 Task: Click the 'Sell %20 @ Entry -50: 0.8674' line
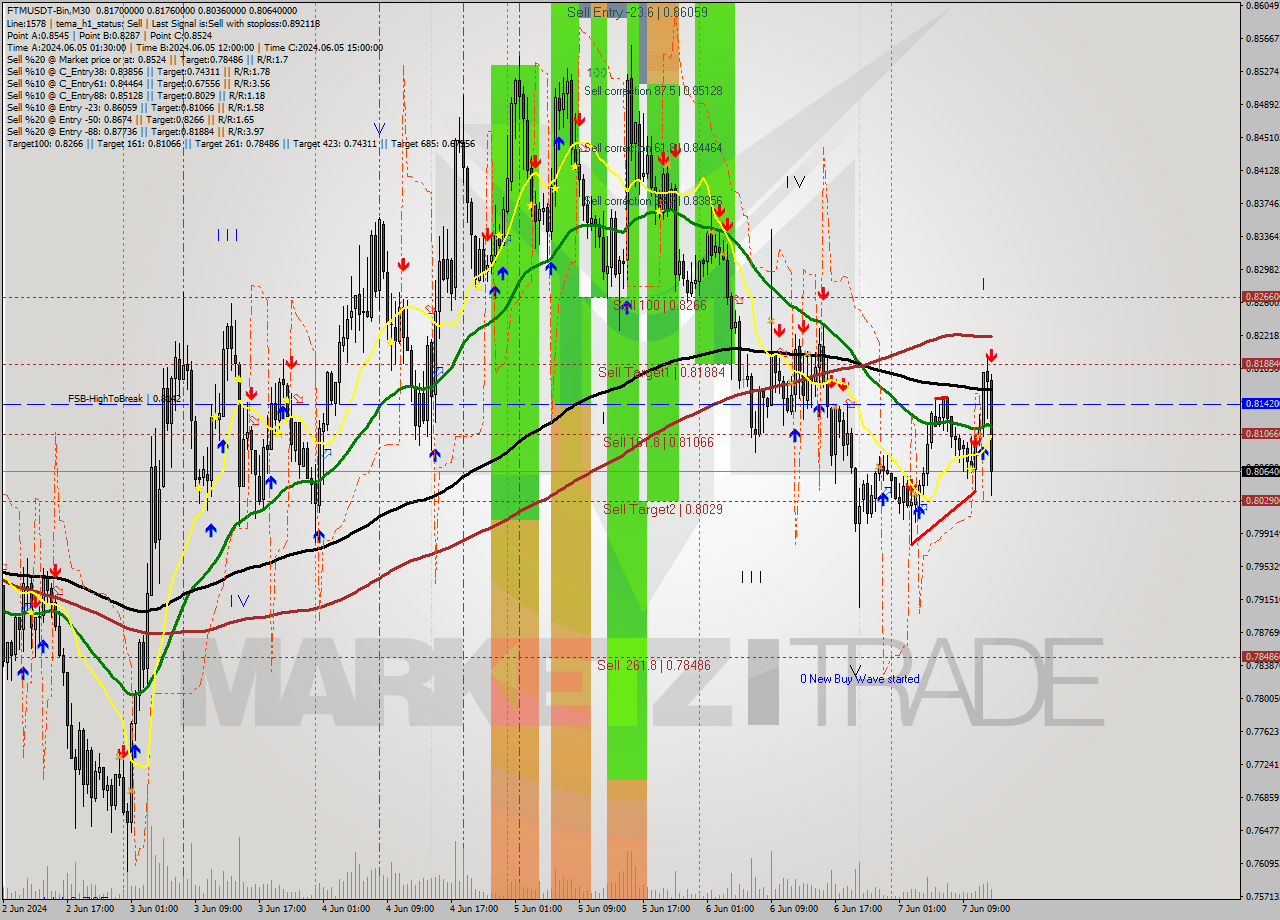pyautogui.click(x=130, y=119)
